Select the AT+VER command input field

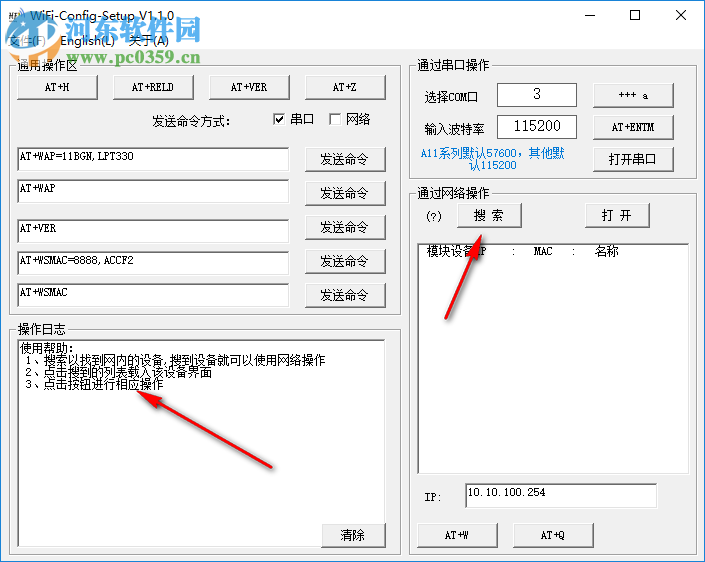tap(153, 231)
